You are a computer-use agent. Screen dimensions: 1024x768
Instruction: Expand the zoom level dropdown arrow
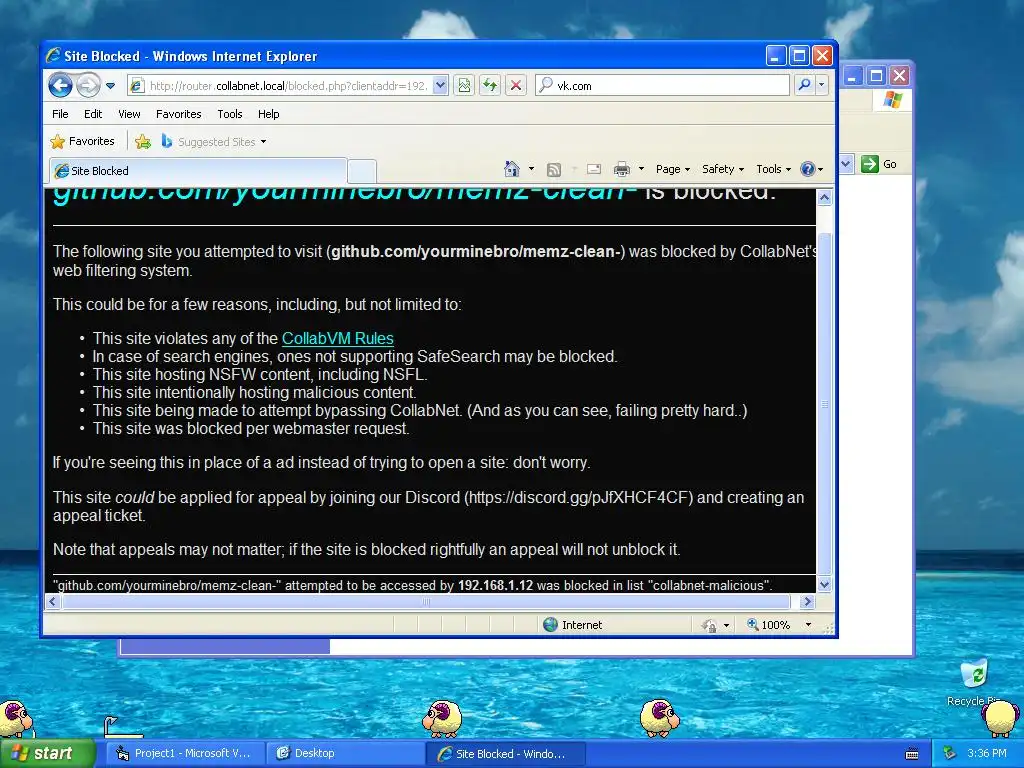pos(808,625)
